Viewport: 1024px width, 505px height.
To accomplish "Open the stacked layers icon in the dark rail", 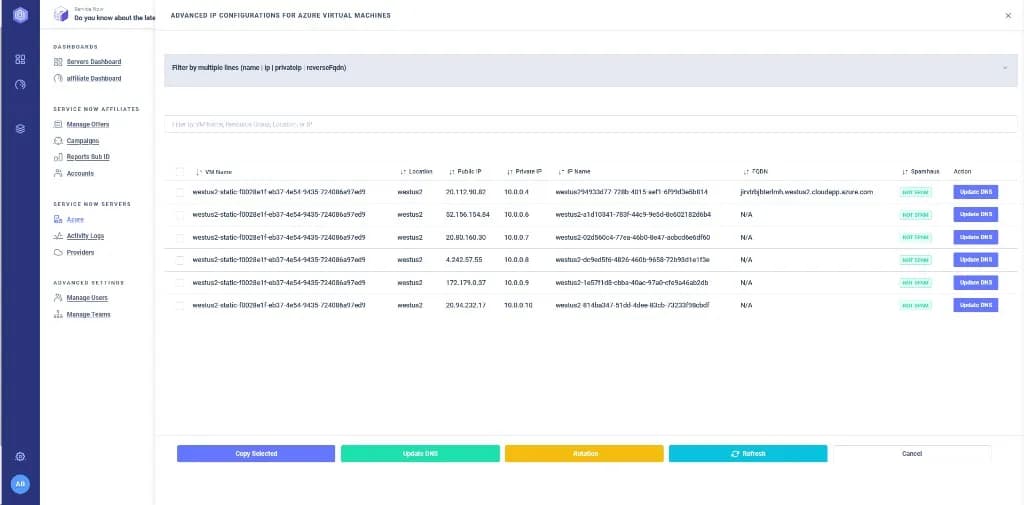I will point(20,129).
